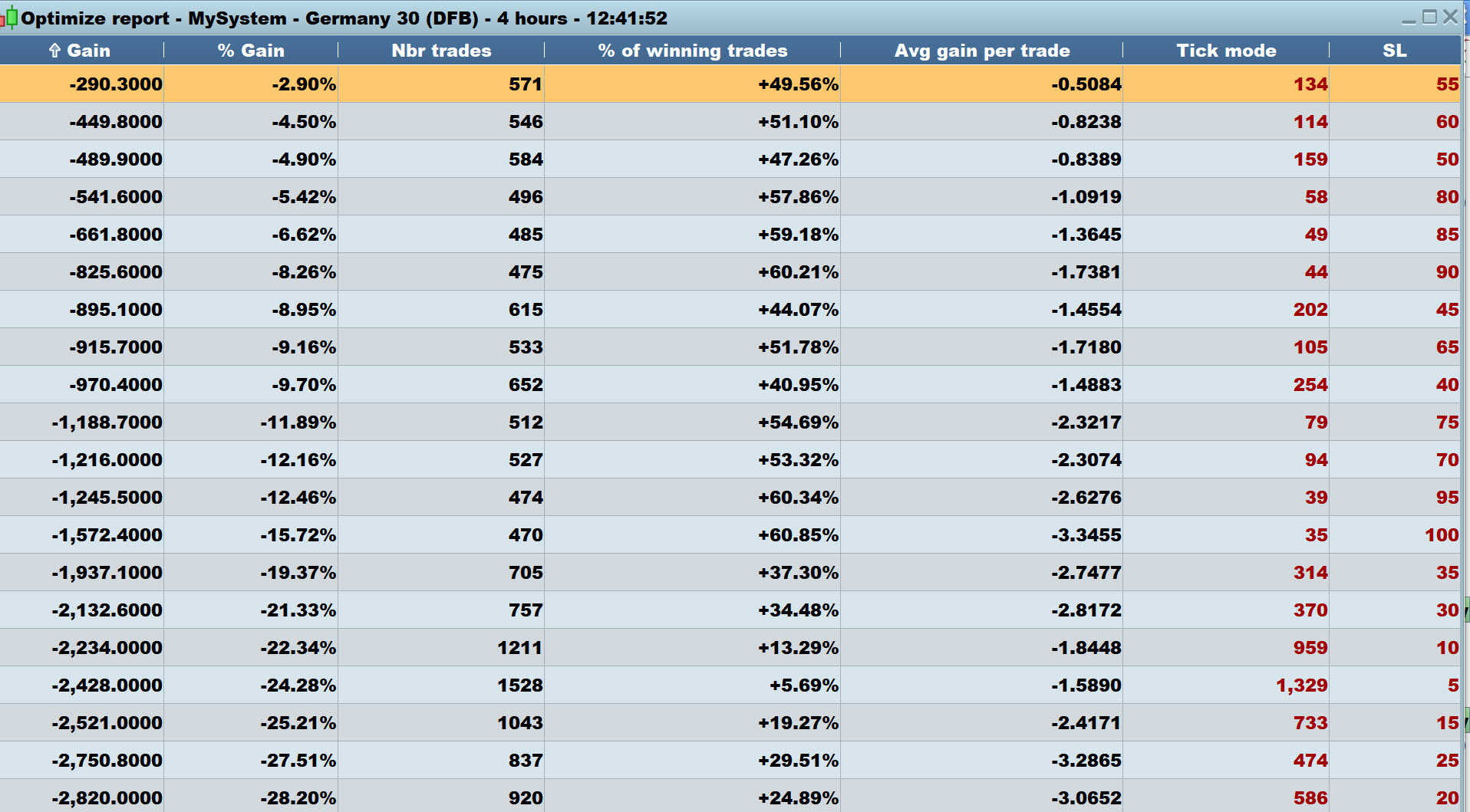Viewport: 1470px width, 812px height.
Task: Minimize the Optimize report window
Action: pos(1409,18)
